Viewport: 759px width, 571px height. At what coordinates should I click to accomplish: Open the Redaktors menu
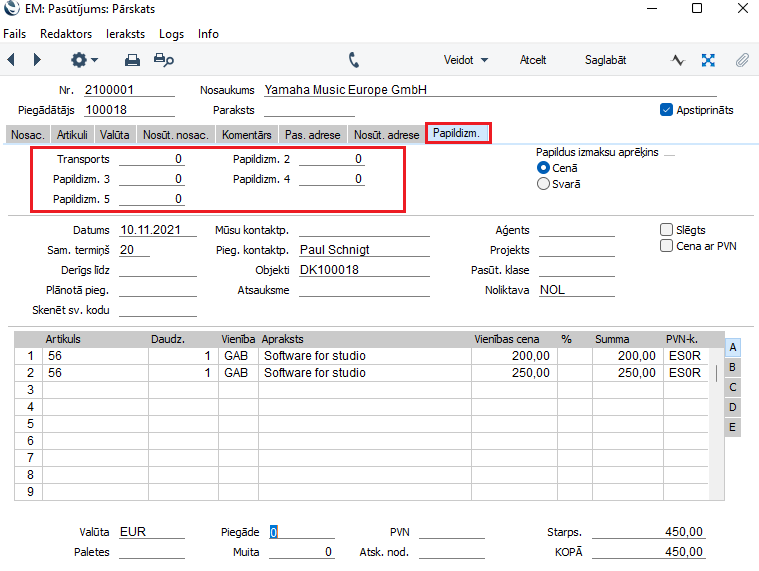[66, 34]
